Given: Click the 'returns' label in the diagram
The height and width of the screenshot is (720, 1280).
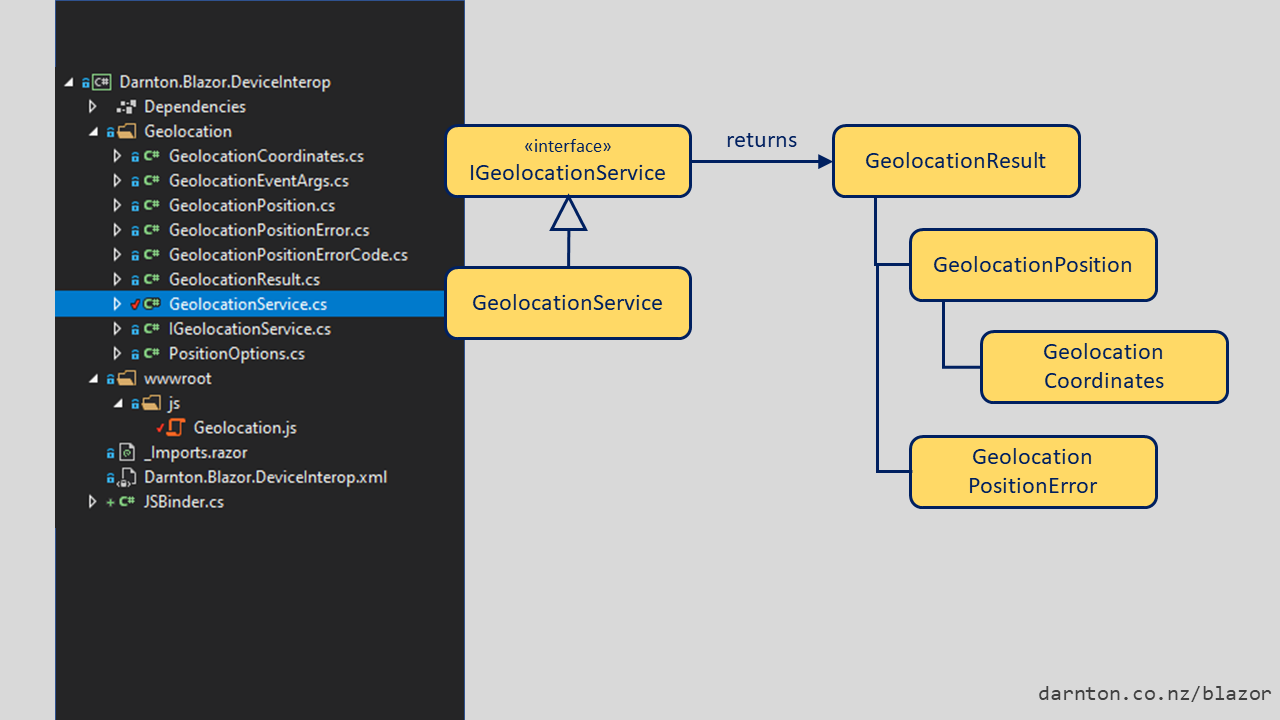Looking at the screenshot, I should pos(762,140).
